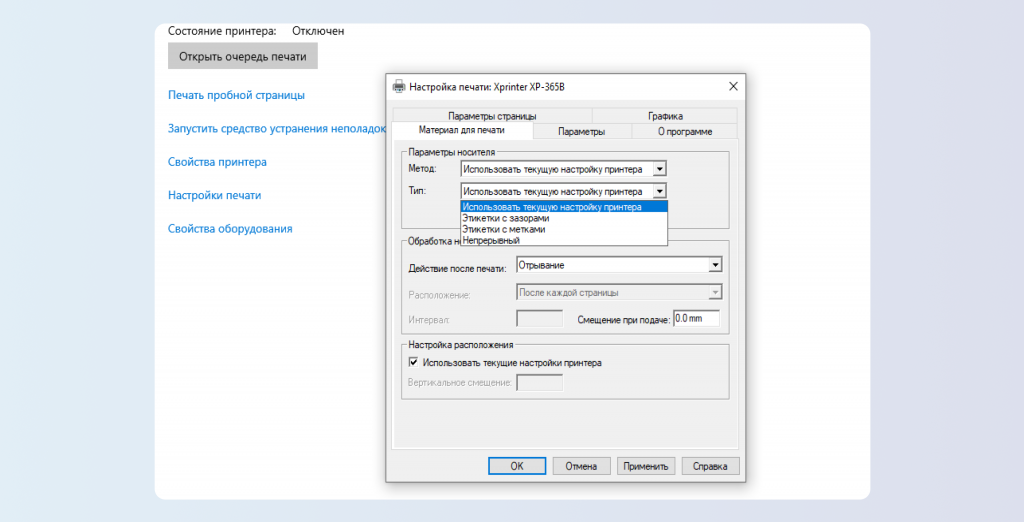Switch to 'Параметры страницы' tab
The image size is (1024, 522).
point(492,116)
